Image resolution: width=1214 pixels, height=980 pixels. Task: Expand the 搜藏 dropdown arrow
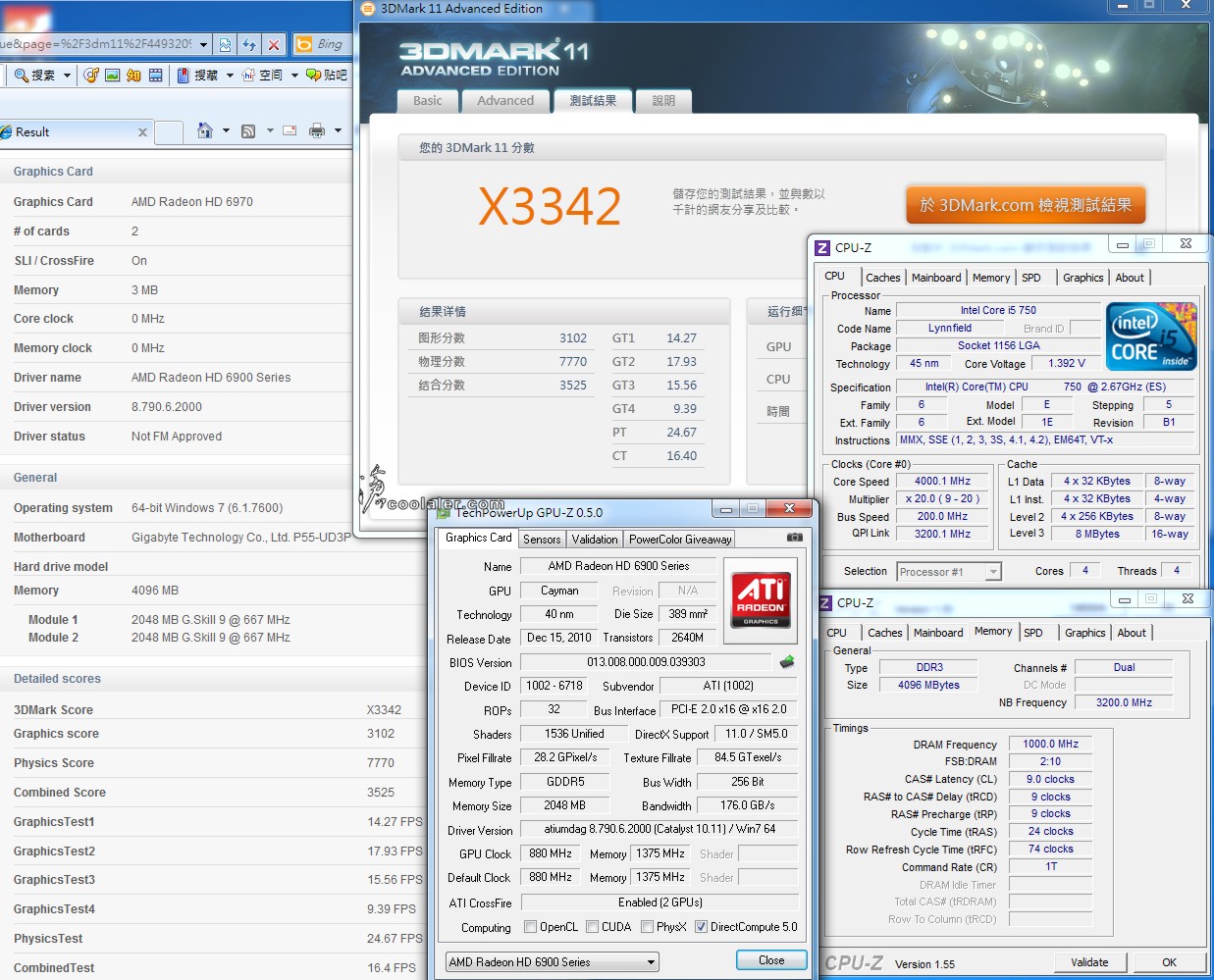pos(230,76)
